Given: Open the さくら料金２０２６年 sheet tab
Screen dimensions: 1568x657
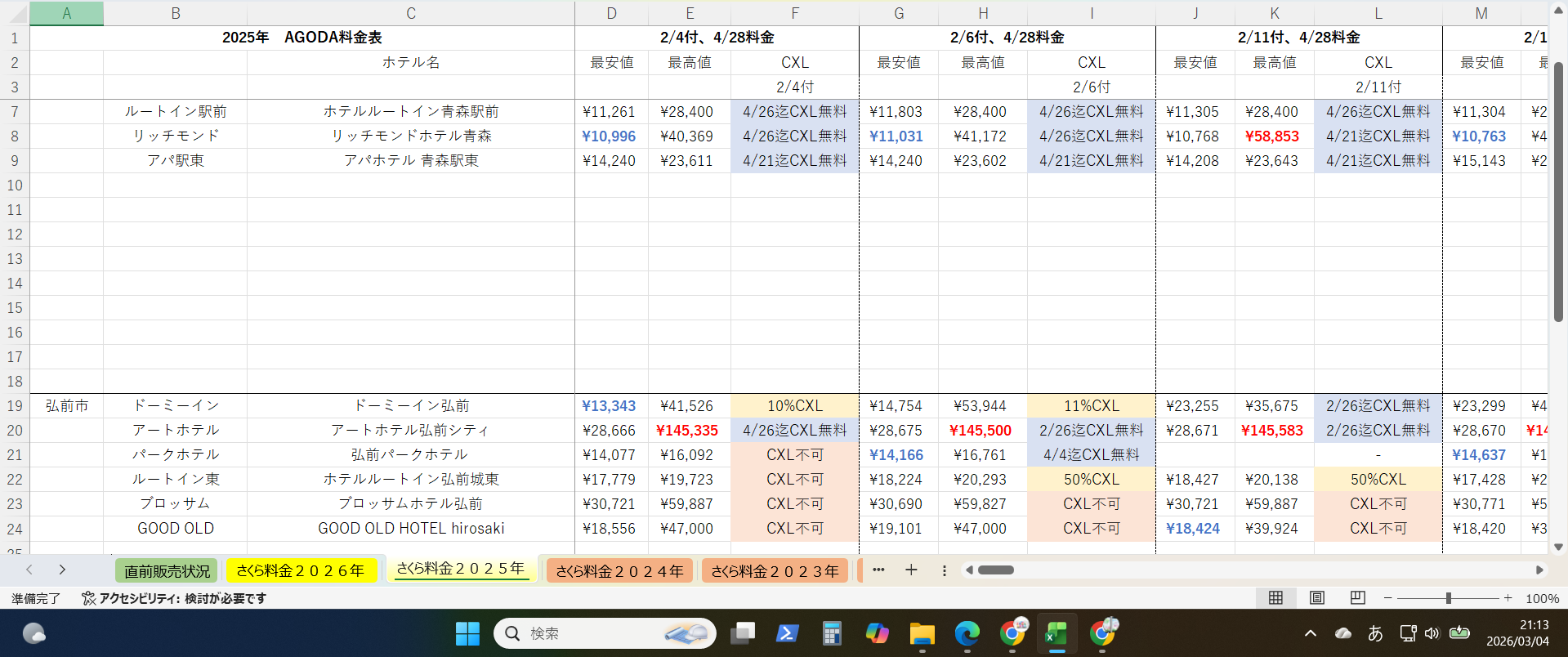Looking at the screenshot, I should pyautogui.click(x=301, y=570).
